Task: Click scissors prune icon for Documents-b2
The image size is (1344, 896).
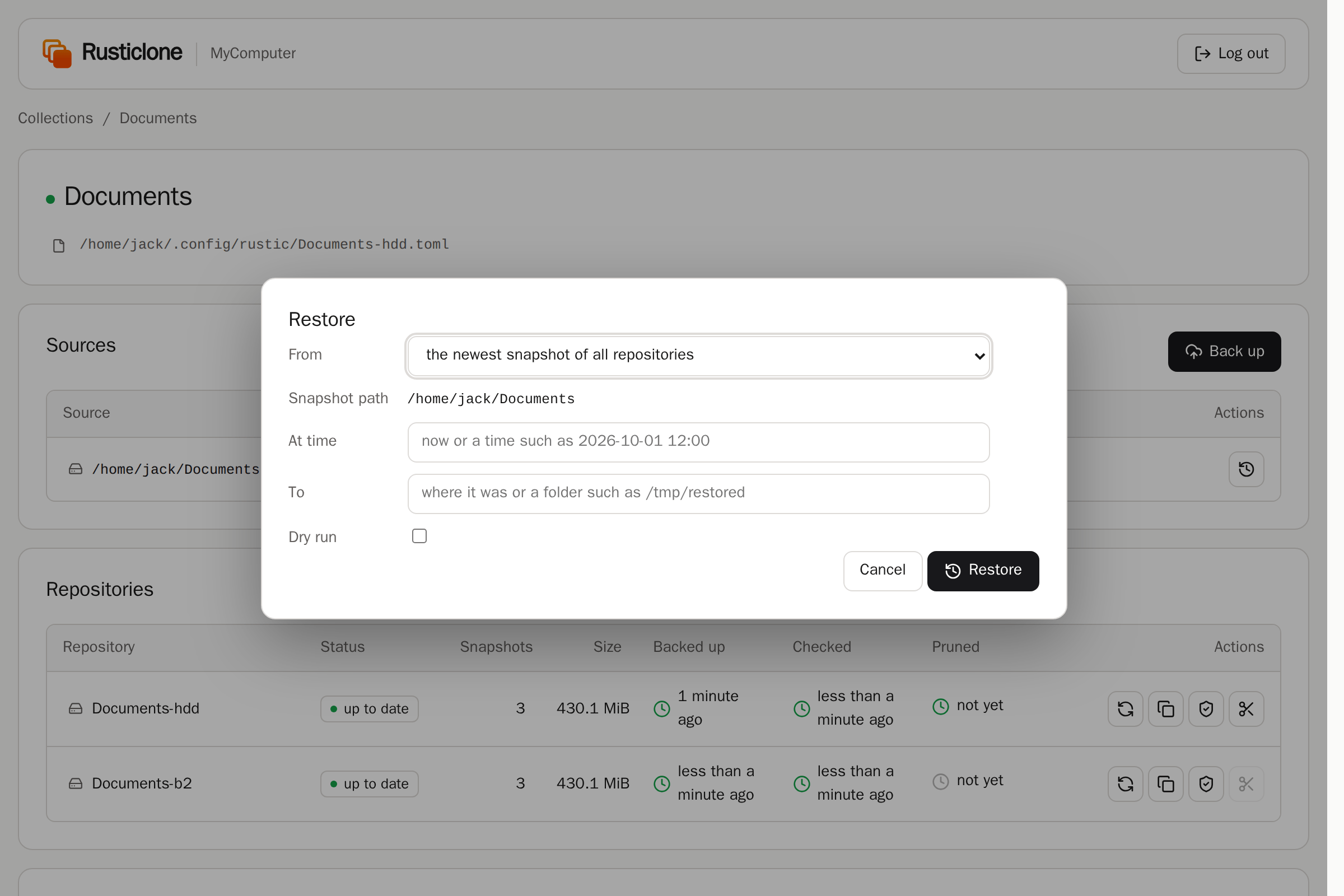Action: [1245, 783]
